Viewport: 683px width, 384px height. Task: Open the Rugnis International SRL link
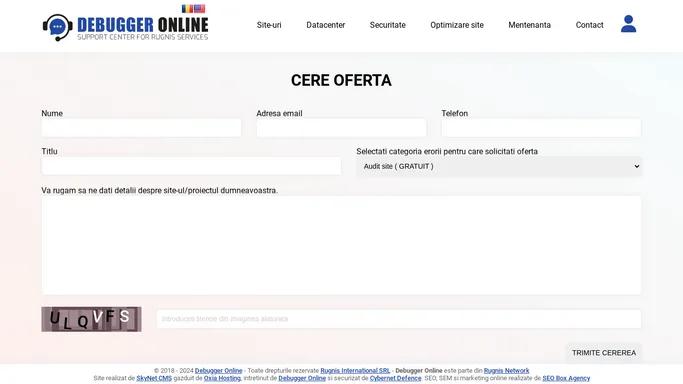[x=355, y=371]
